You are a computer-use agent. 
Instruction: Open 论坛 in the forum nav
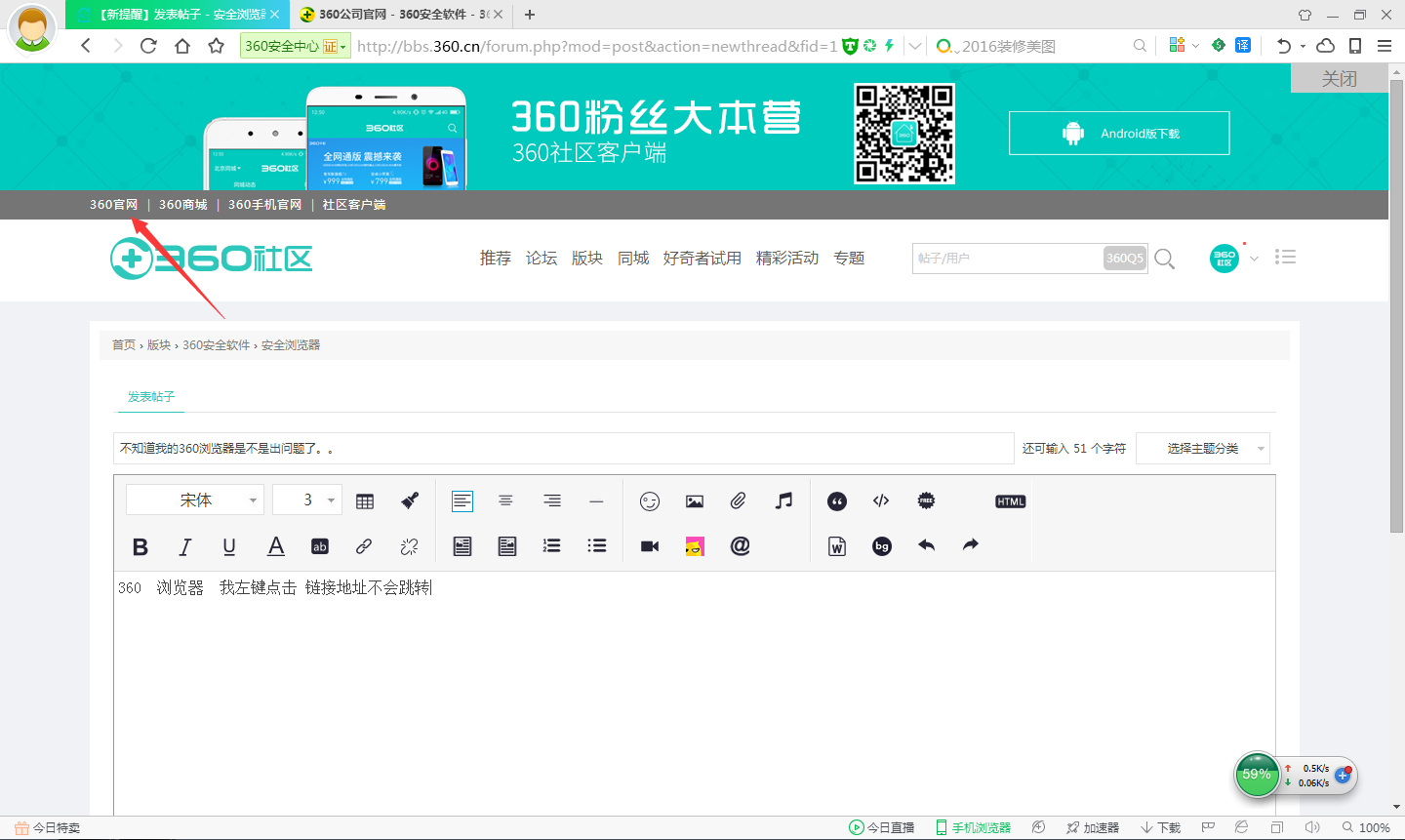tap(542, 259)
